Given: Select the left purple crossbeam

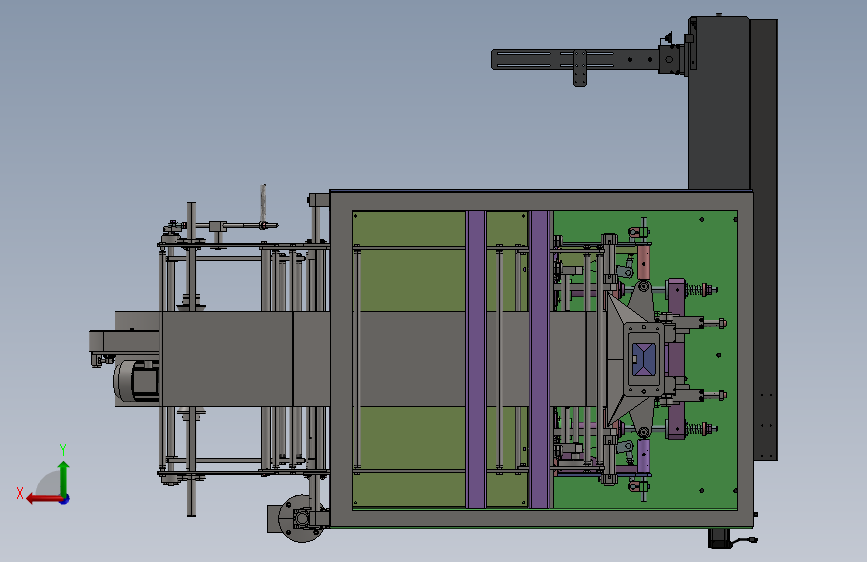Looking at the screenshot, I should [x=476, y=358].
